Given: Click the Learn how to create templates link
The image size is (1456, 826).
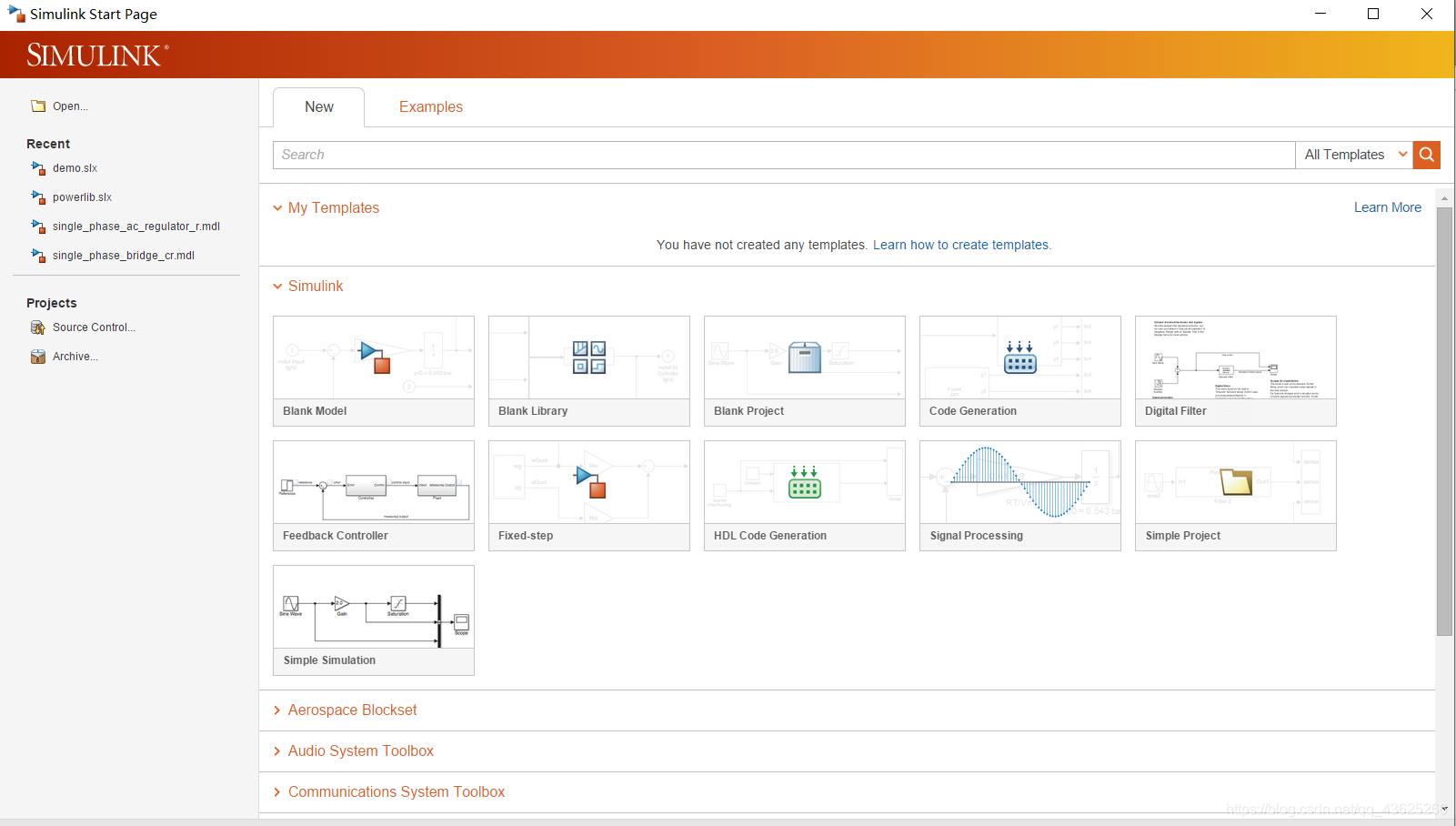Looking at the screenshot, I should tap(962, 245).
